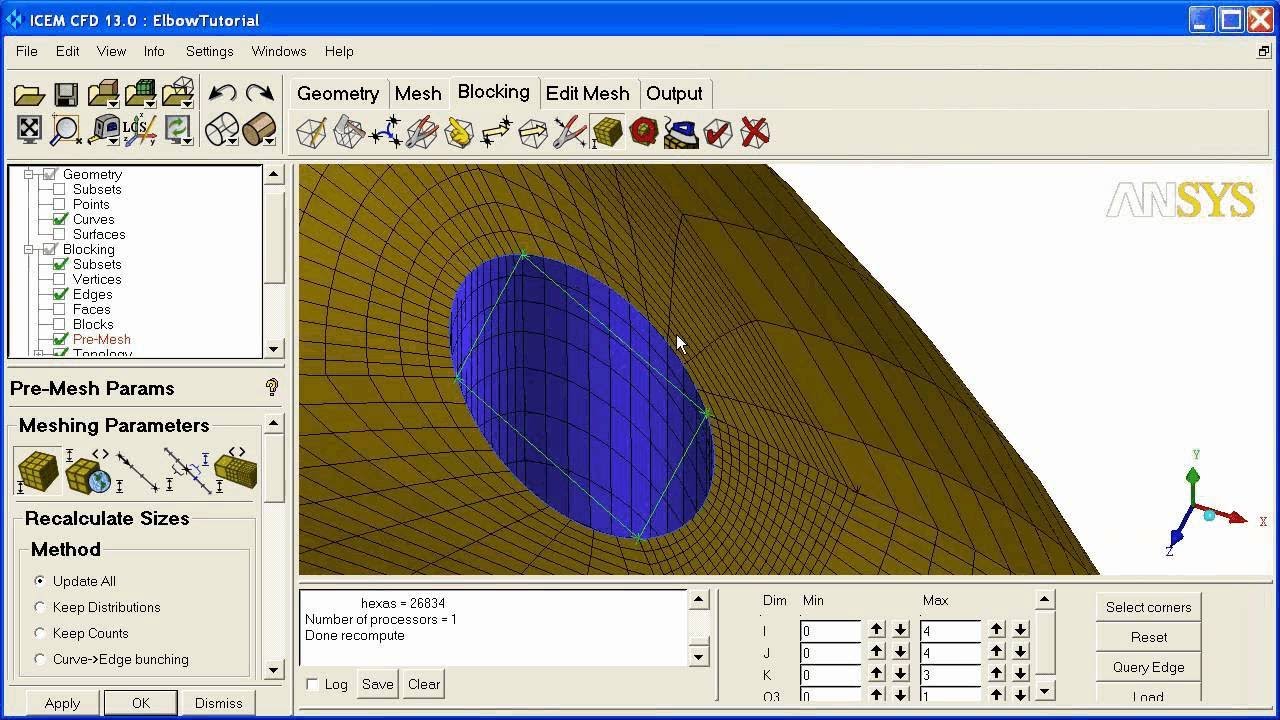Decrease the I Max index value
Viewport: 1280px width, 720px height.
tap(1020, 630)
